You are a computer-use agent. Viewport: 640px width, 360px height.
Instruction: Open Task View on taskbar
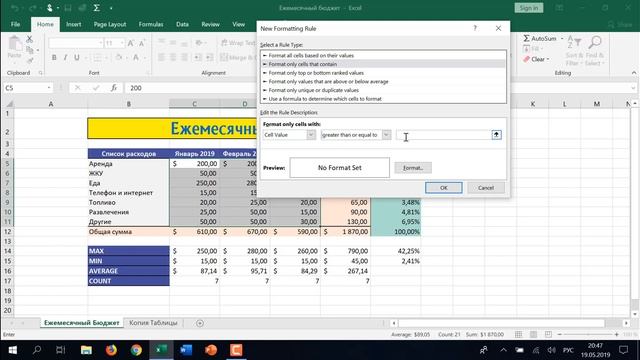click(61, 350)
